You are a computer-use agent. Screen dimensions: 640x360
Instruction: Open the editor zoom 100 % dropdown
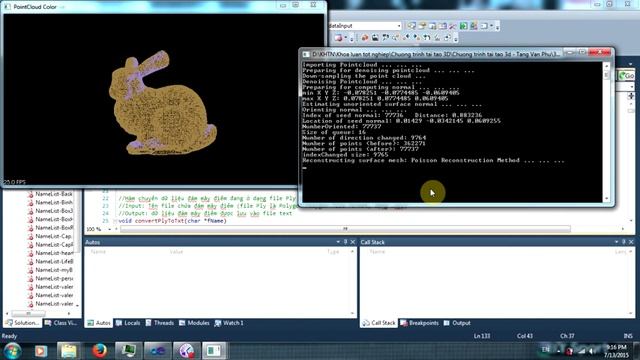point(109,229)
